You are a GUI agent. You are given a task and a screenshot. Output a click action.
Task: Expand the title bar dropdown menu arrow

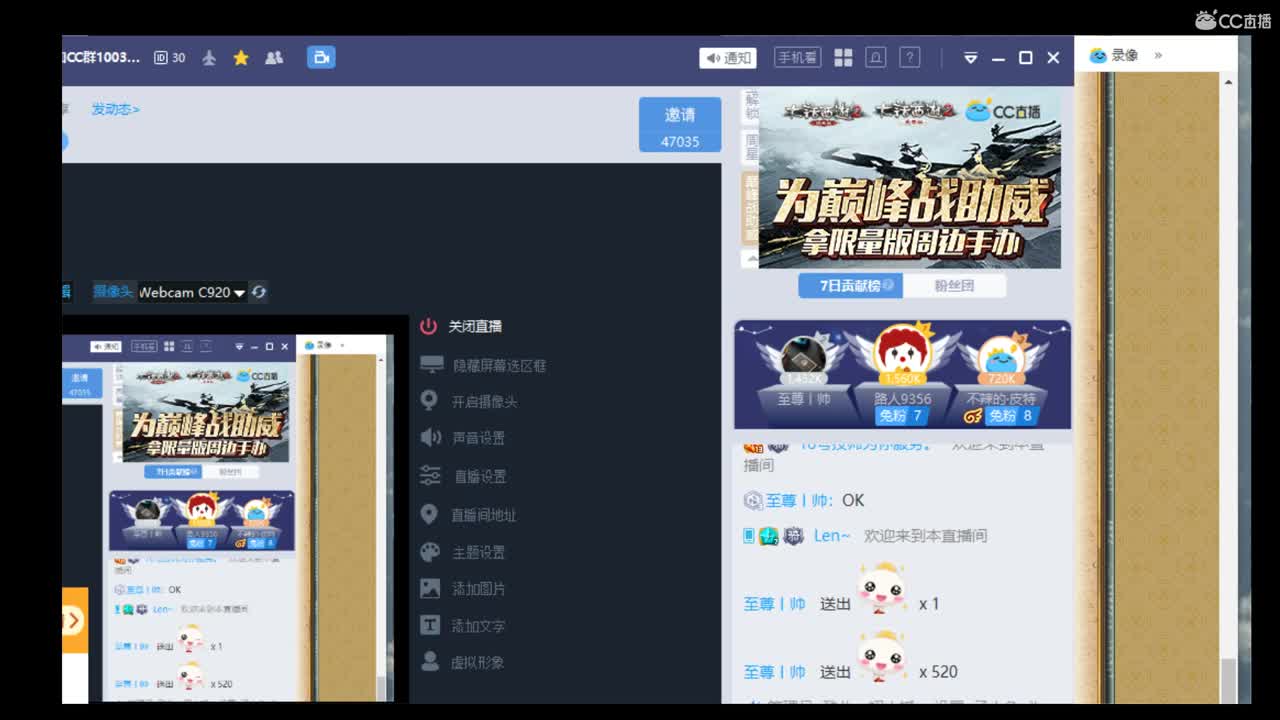(x=970, y=58)
